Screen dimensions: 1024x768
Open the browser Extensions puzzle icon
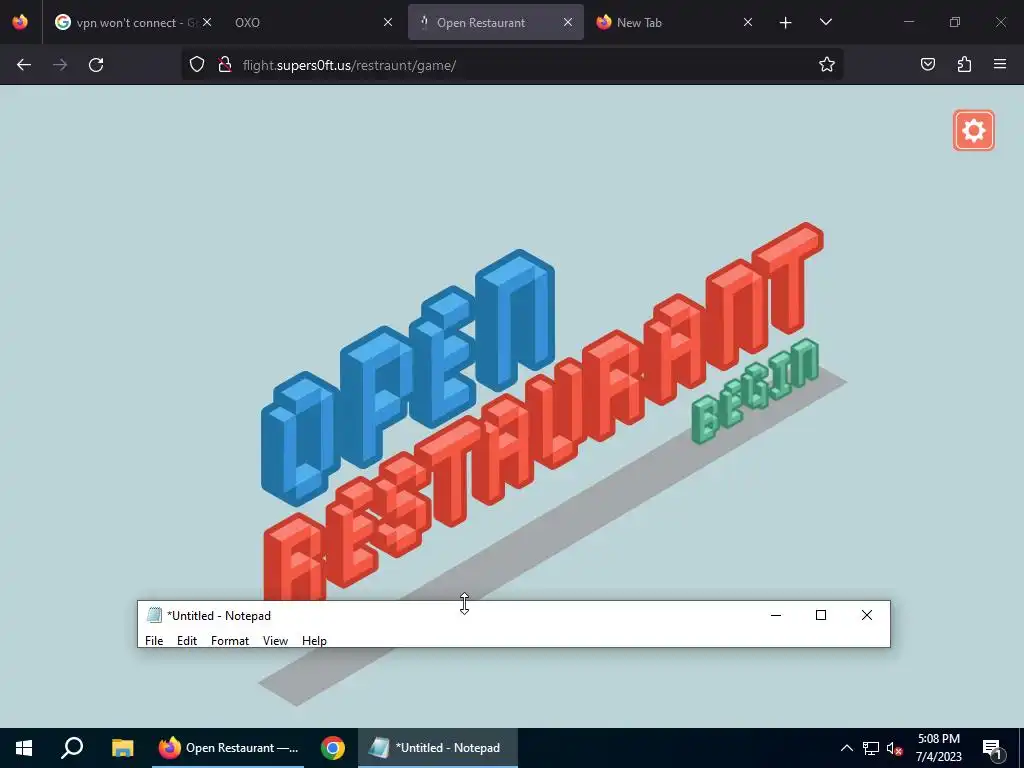coord(964,65)
